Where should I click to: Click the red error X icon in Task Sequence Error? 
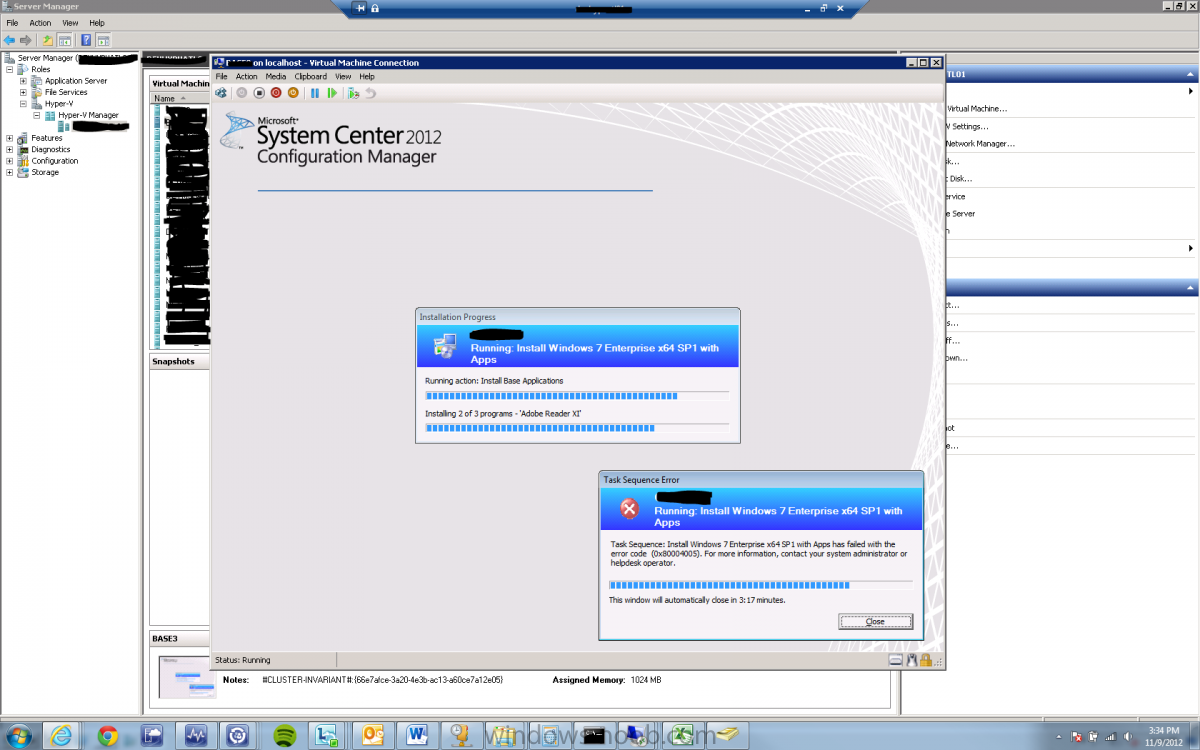(x=629, y=508)
